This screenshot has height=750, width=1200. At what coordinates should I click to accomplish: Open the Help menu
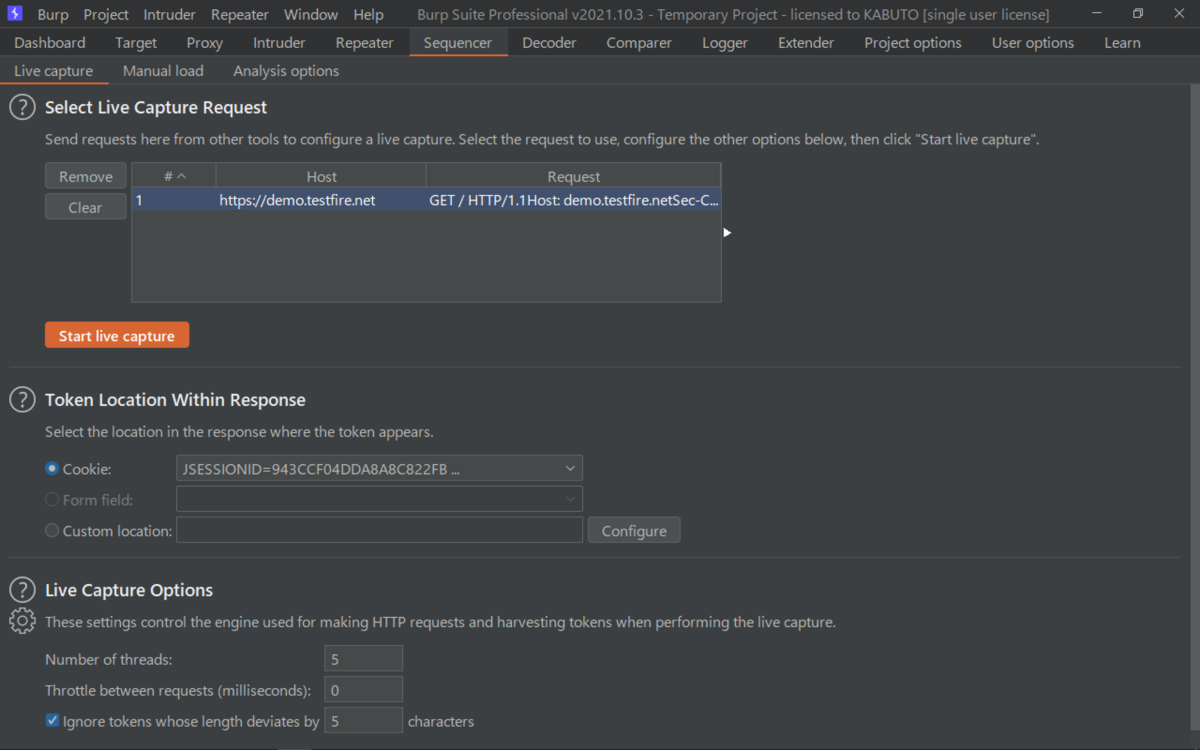368,14
